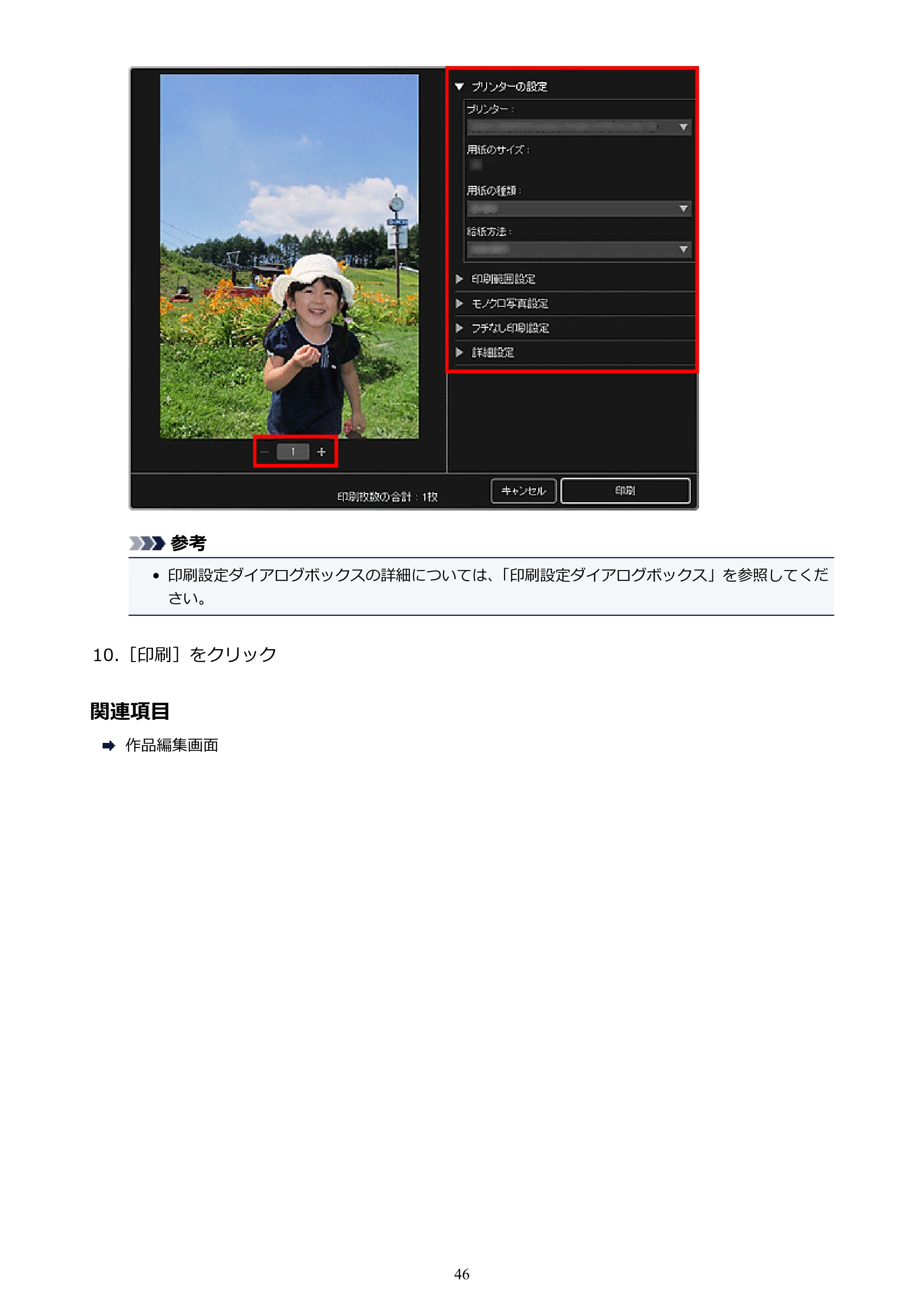This screenshot has width=924, height=1307.
Task: Click the copy count field showing 1
Action: [292, 452]
